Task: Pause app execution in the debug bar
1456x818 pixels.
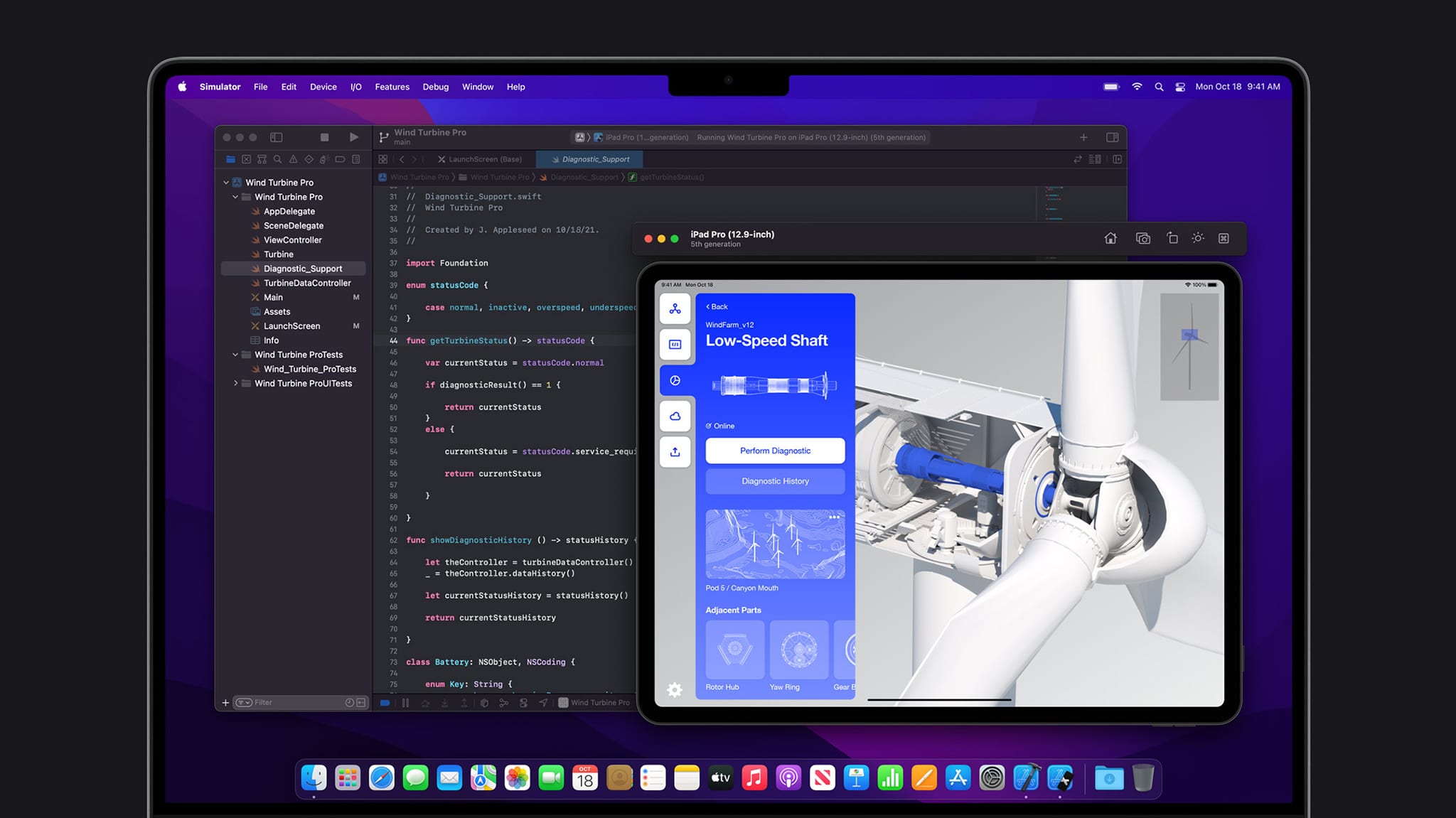Action: [x=405, y=702]
